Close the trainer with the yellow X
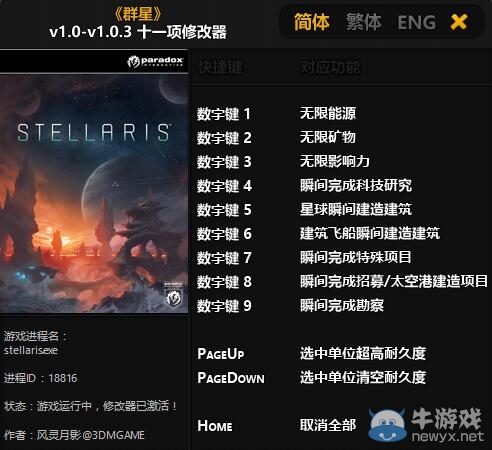This screenshot has width=492, height=450. 459,22
